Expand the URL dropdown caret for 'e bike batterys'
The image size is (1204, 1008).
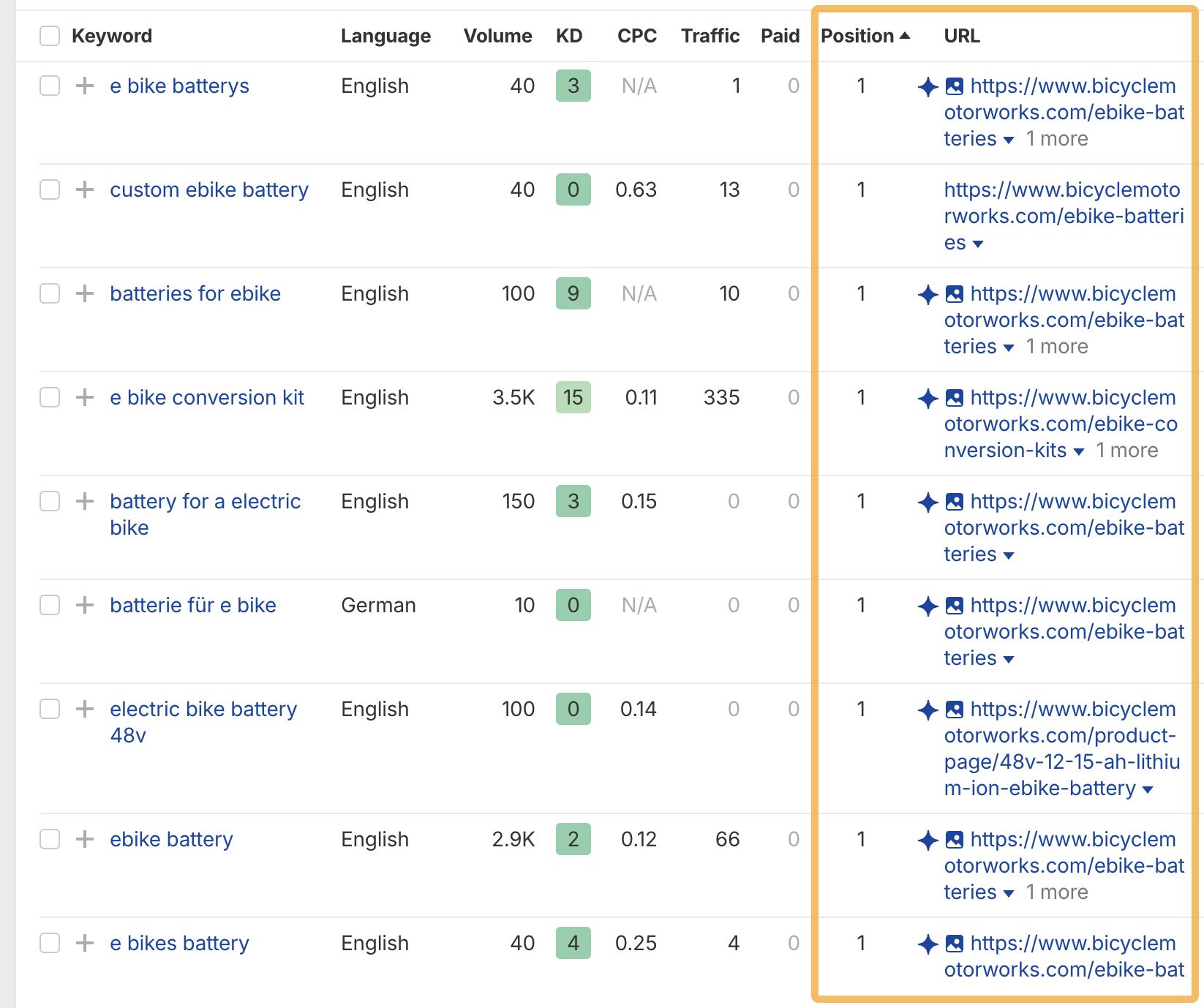click(x=1009, y=140)
